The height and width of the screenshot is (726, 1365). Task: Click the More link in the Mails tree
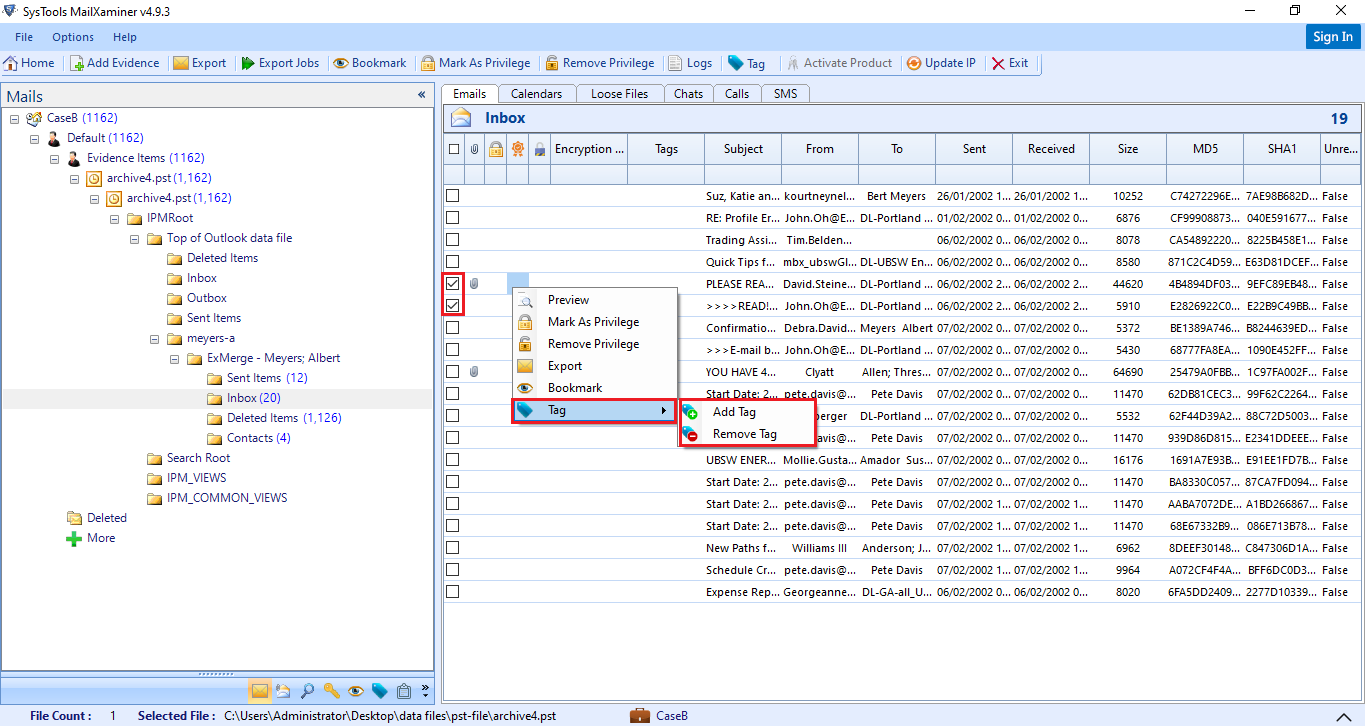(99, 537)
